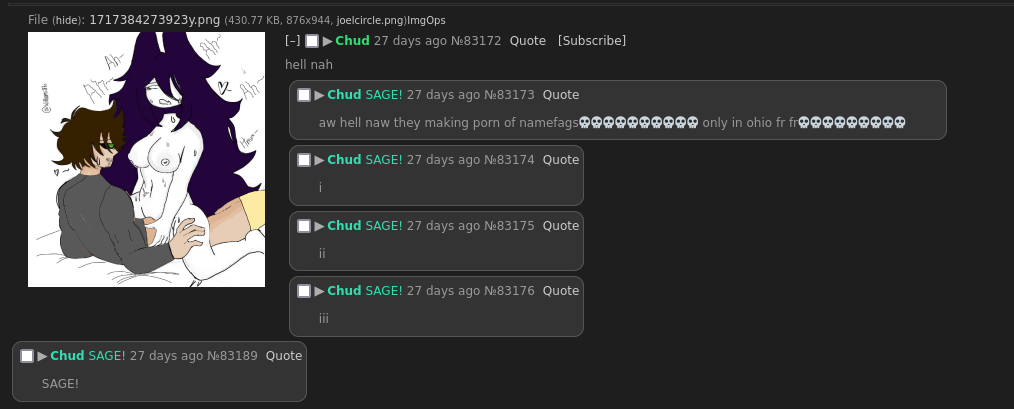Open post menu arrow for post №83172
Image resolution: width=1014 pixels, height=409 pixels.
pyautogui.click(x=327, y=41)
